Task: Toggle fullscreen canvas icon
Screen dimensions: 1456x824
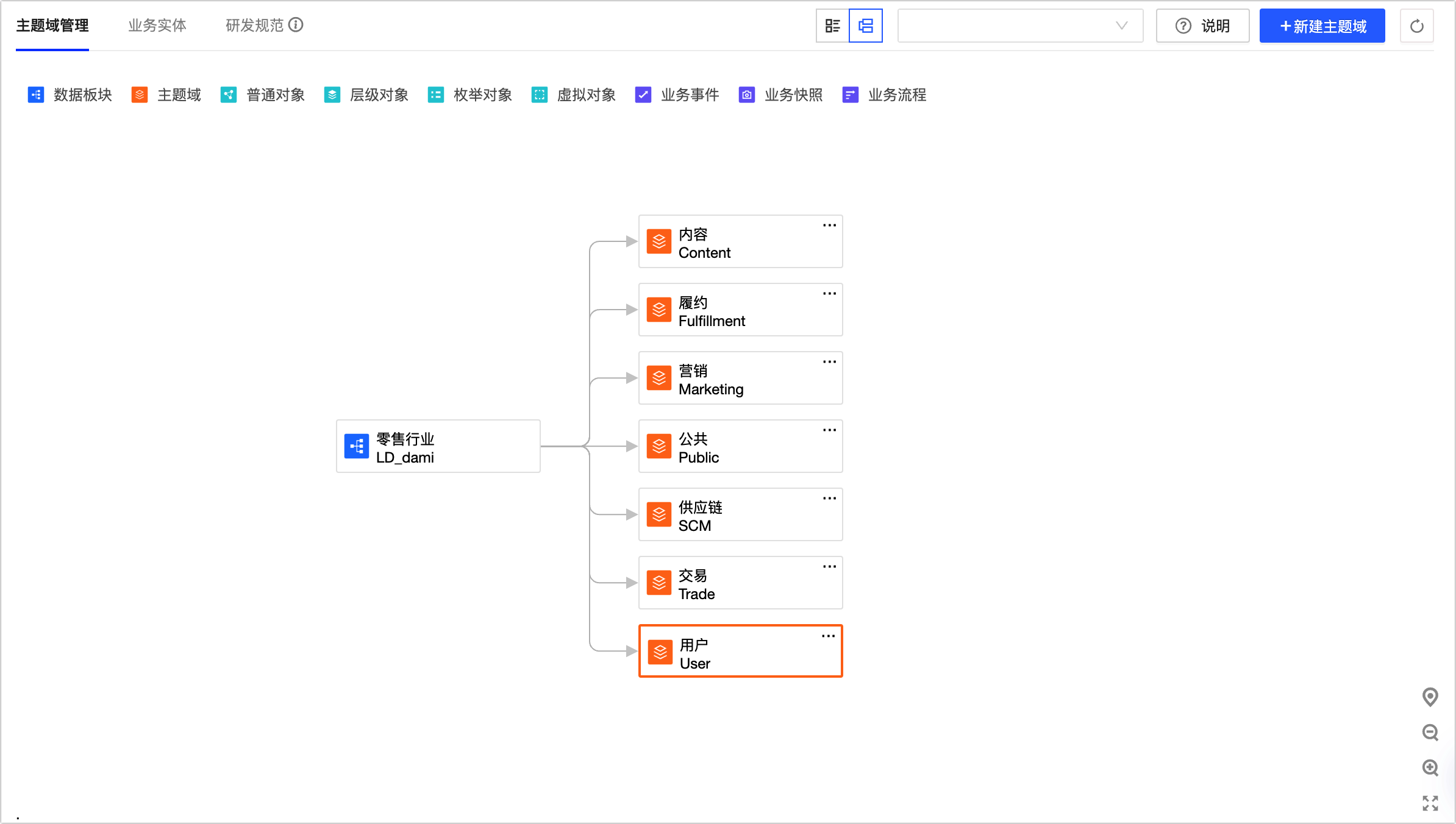Action: 1430,803
